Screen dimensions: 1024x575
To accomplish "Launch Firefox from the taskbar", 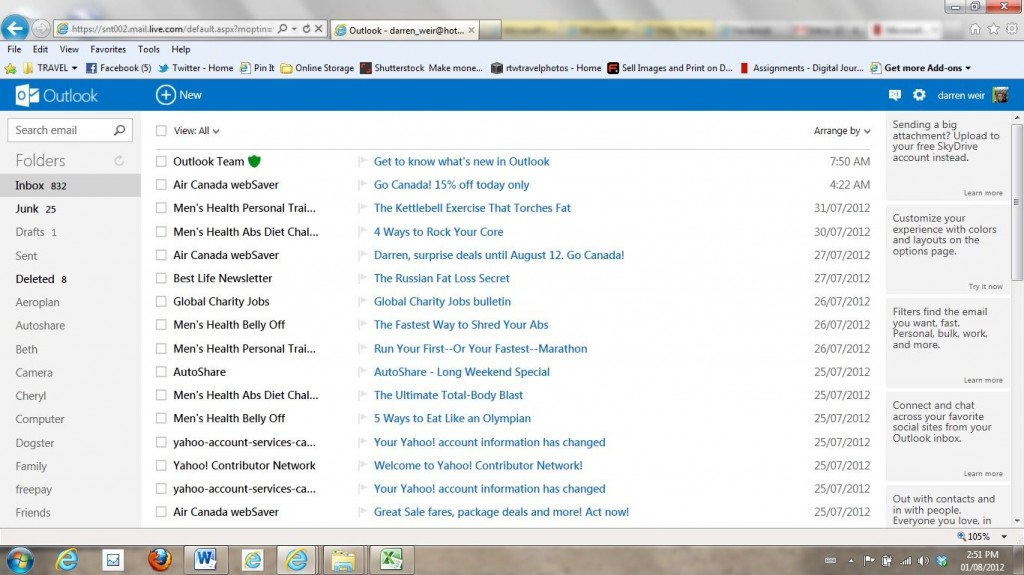I will pyautogui.click(x=159, y=559).
